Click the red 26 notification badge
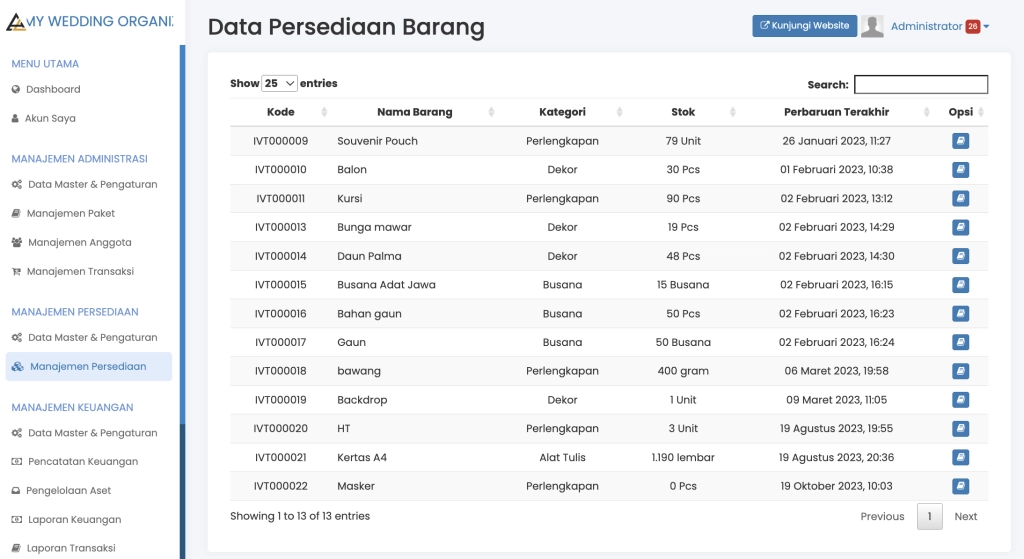Viewport: 1024px width, 559px height. tap(972, 26)
